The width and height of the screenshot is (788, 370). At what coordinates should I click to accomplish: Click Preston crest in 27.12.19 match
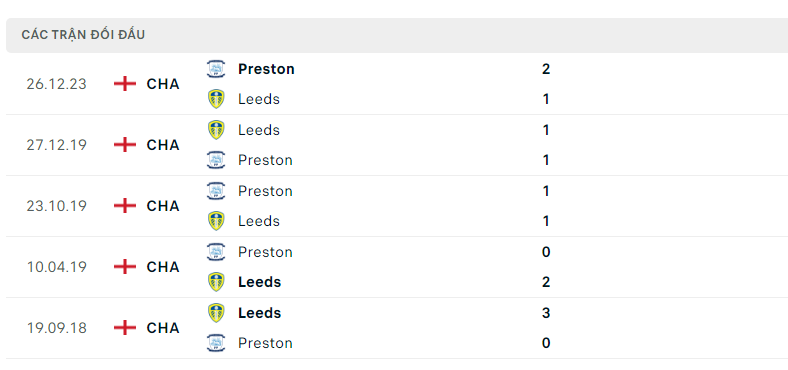216,160
